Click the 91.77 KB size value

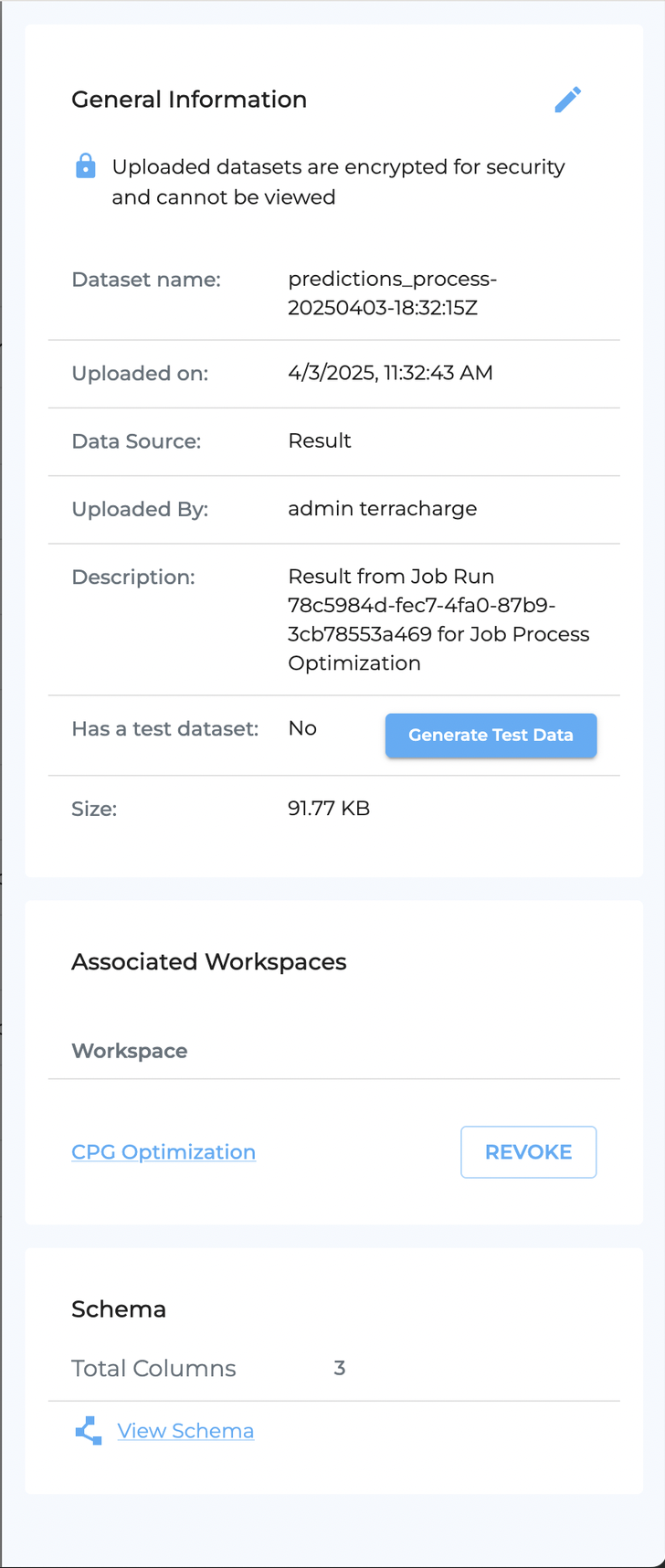click(x=329, y=808)
